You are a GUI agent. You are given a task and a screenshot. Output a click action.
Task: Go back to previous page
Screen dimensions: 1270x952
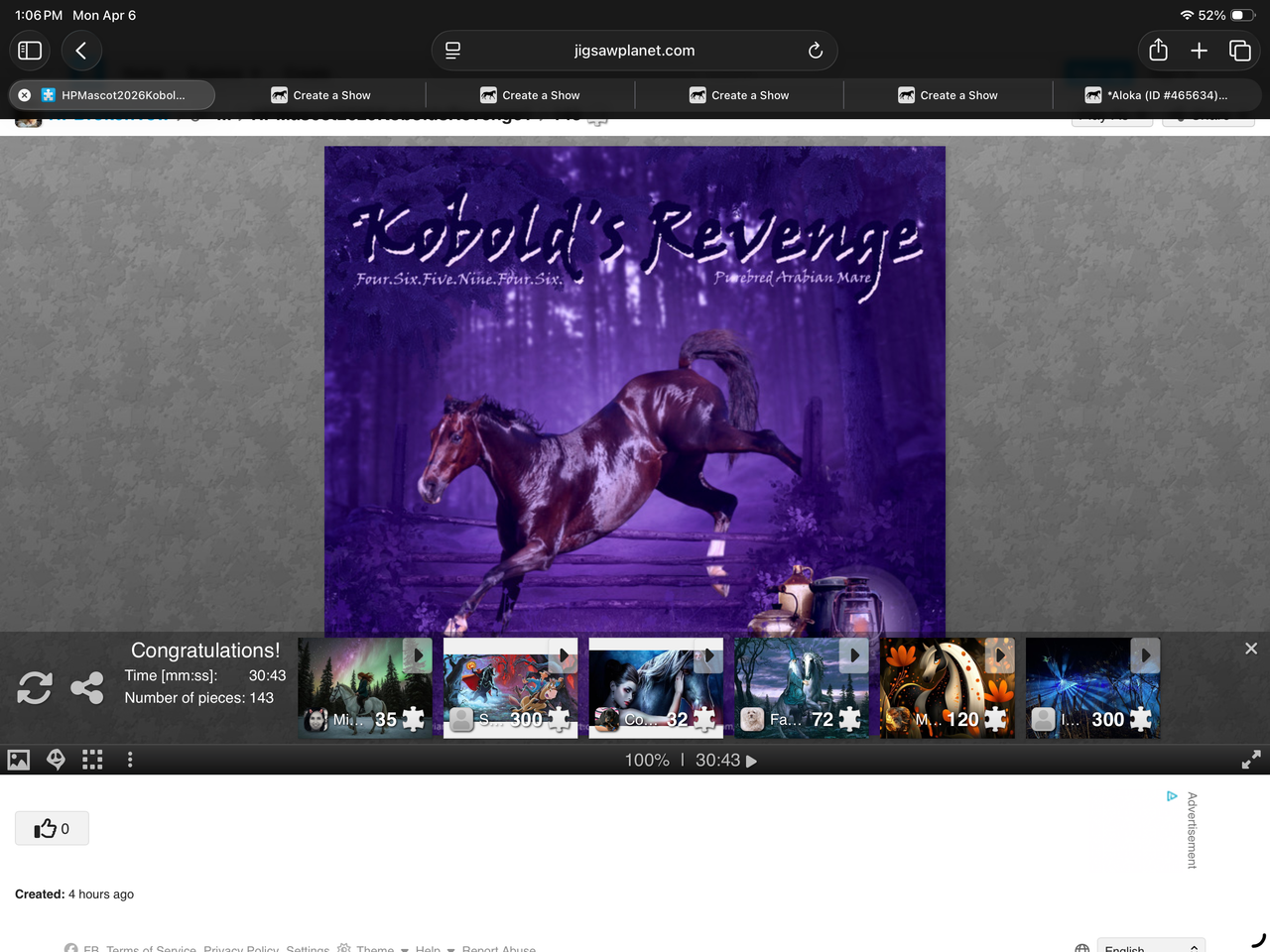pyautogui.click(x=81, y=51)
